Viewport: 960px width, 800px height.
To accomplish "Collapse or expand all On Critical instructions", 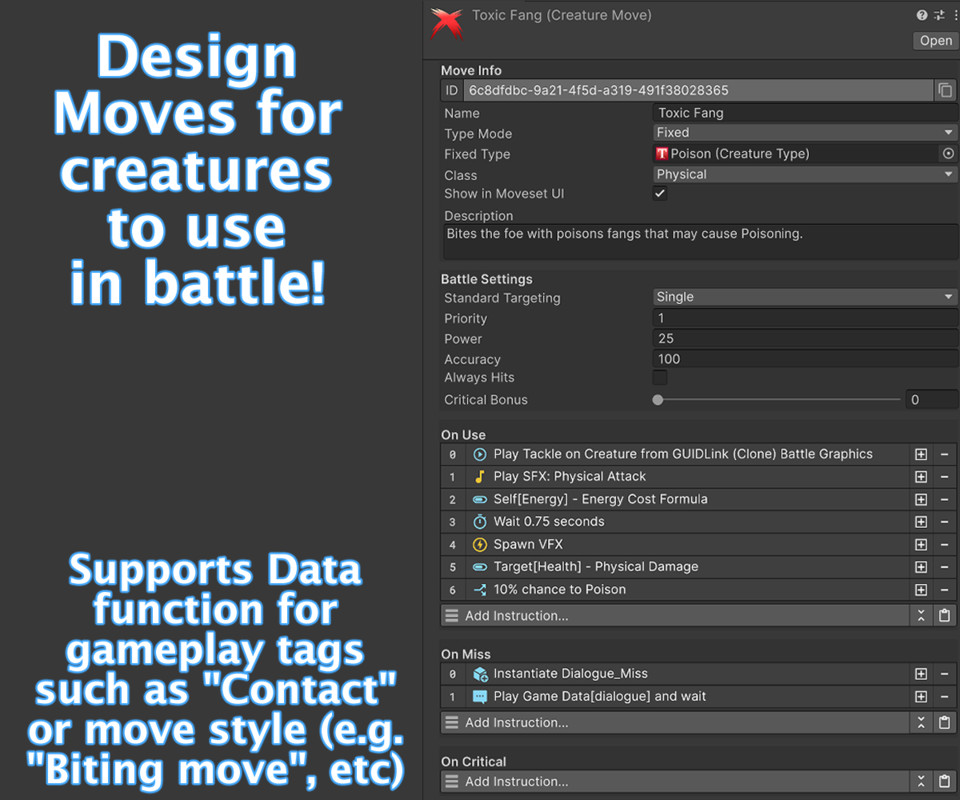I will coord(921,782).
